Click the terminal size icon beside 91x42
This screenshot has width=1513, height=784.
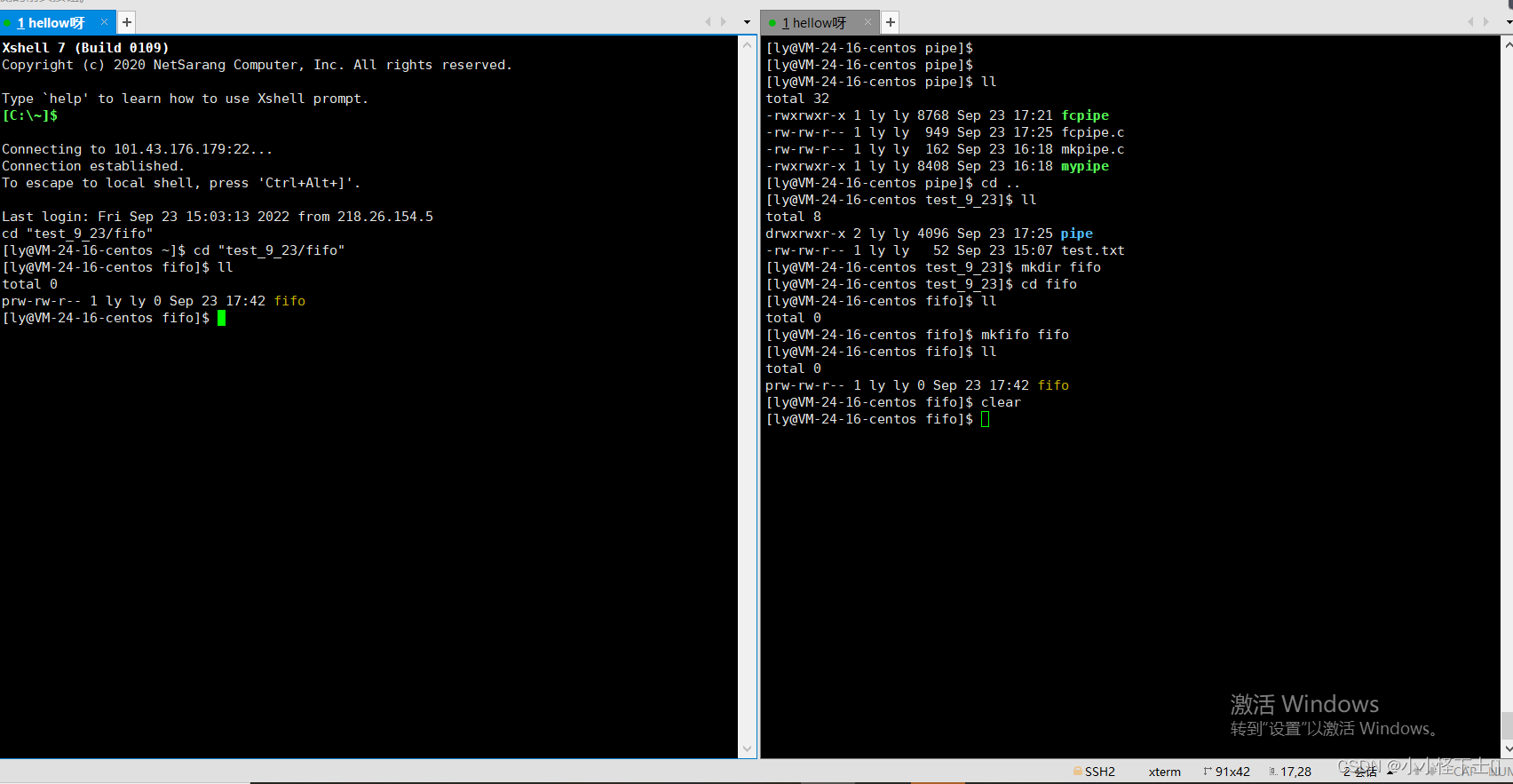pos(1208,772)
